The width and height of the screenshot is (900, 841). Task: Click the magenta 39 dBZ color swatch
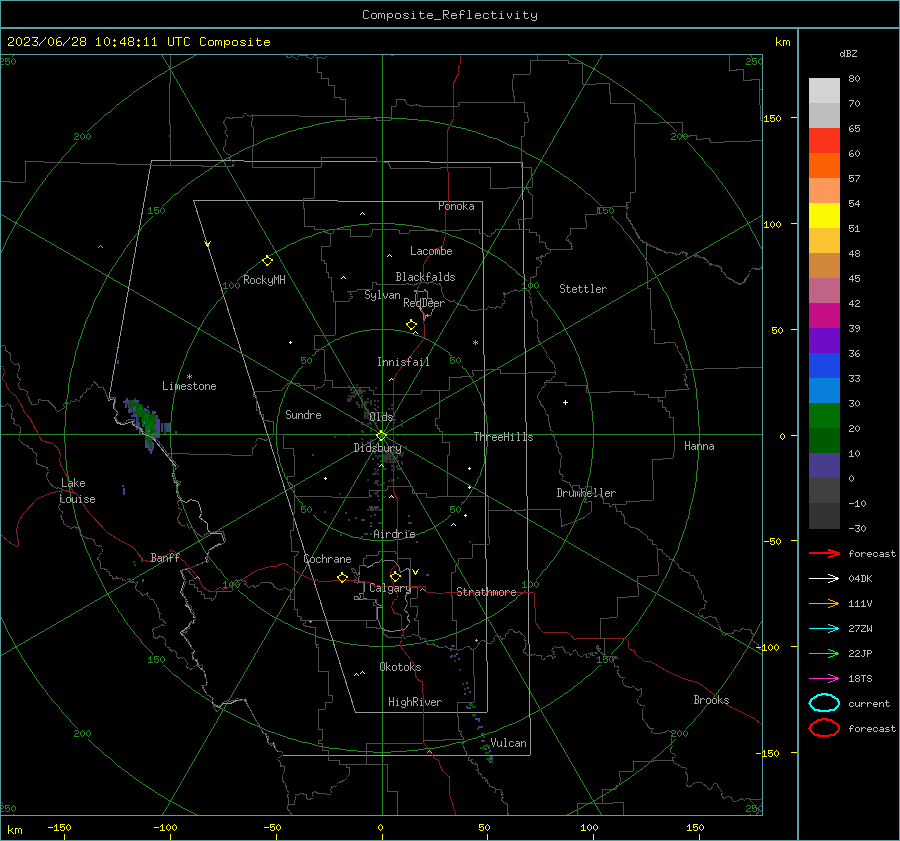(824, 316)
